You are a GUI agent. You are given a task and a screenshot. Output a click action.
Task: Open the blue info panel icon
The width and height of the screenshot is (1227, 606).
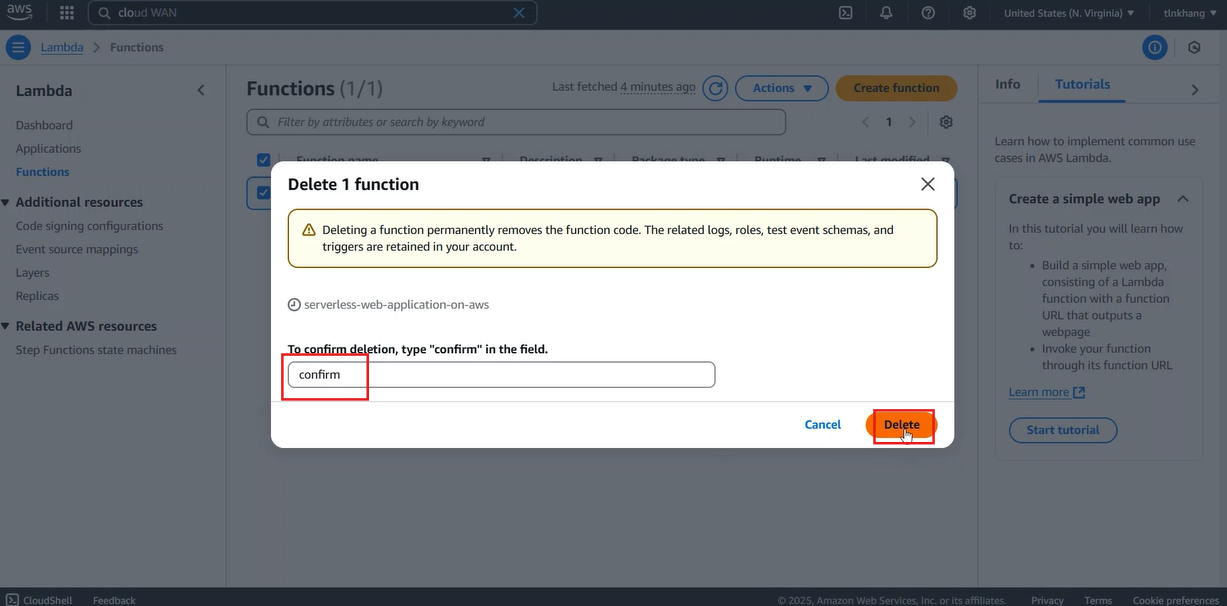1155,47
